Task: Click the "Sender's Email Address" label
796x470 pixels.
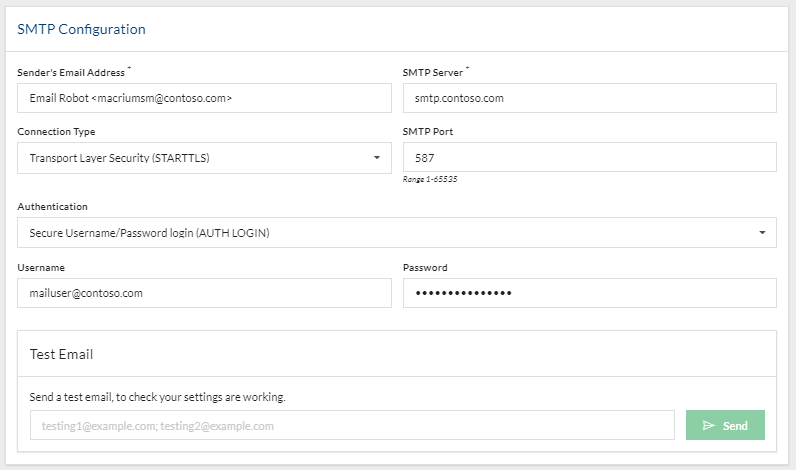Action: 71,72
